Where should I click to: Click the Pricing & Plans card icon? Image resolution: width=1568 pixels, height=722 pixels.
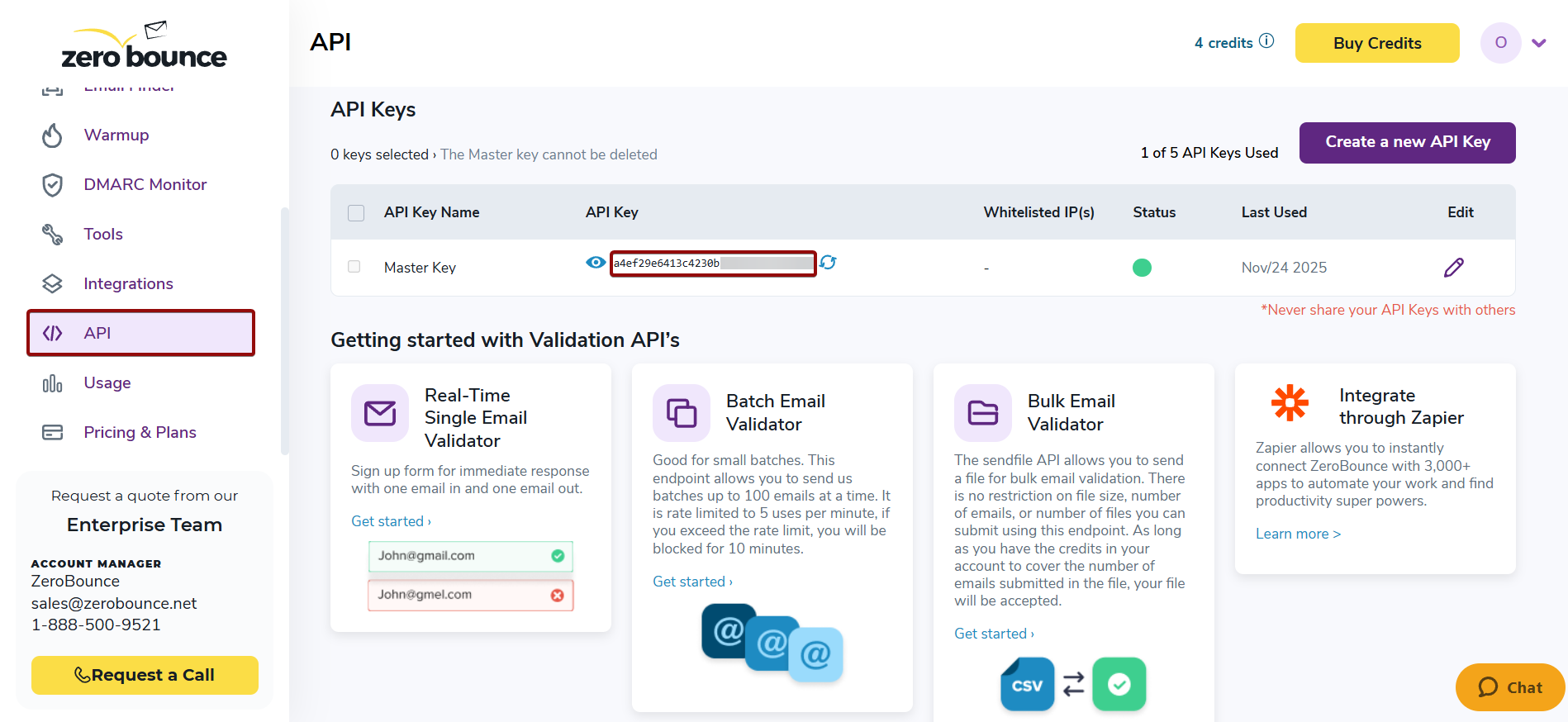click(x=52, y=432)
